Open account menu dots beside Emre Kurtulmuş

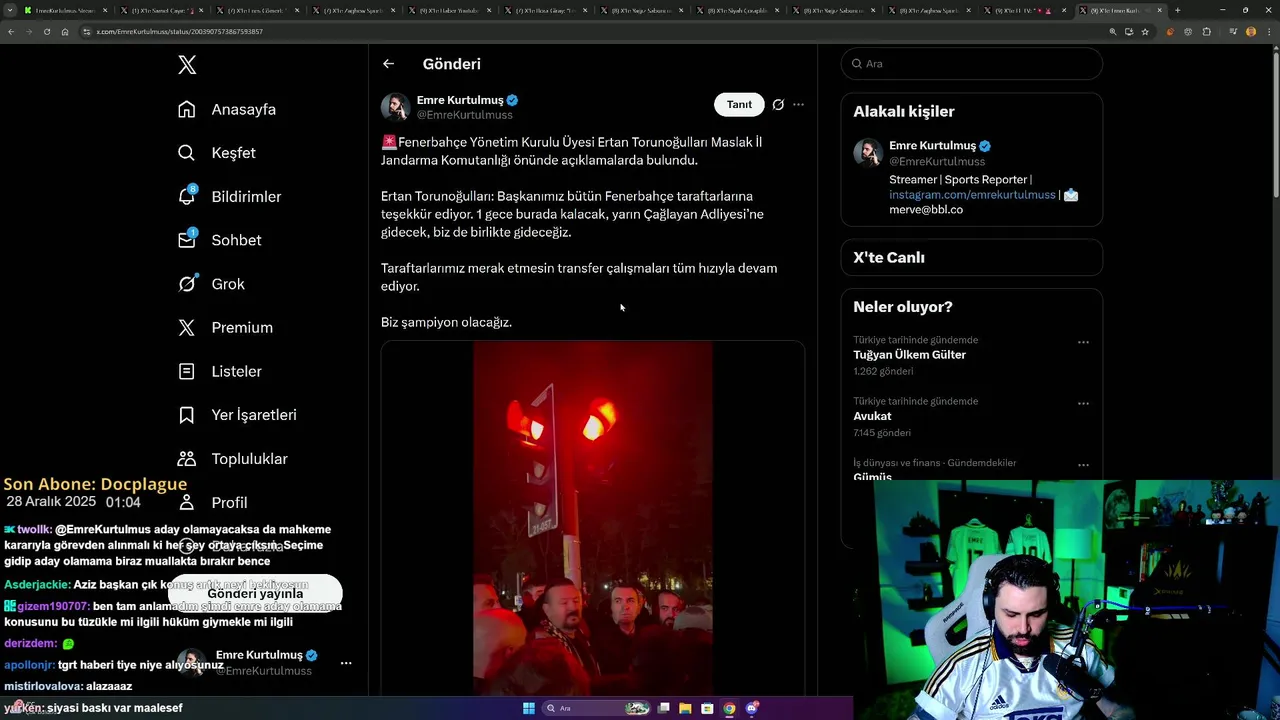pyautogui.click(x=346, y=663)
